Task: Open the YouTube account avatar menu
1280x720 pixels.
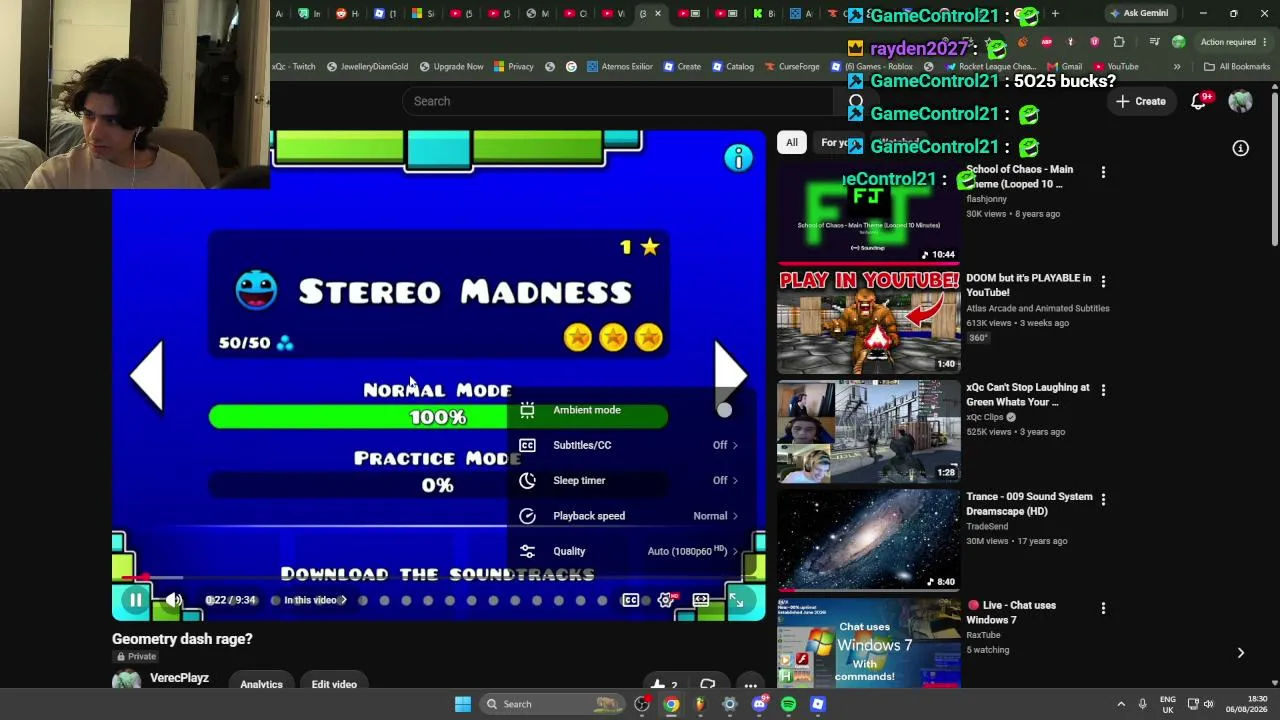Action: tap(1240, 101)
